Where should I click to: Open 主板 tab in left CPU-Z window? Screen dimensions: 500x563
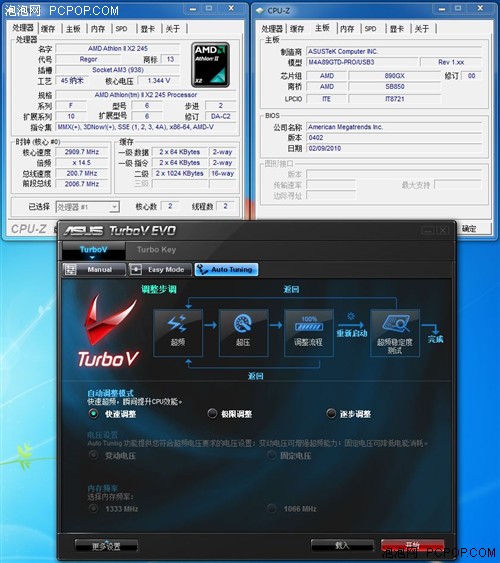pos(73,29)
